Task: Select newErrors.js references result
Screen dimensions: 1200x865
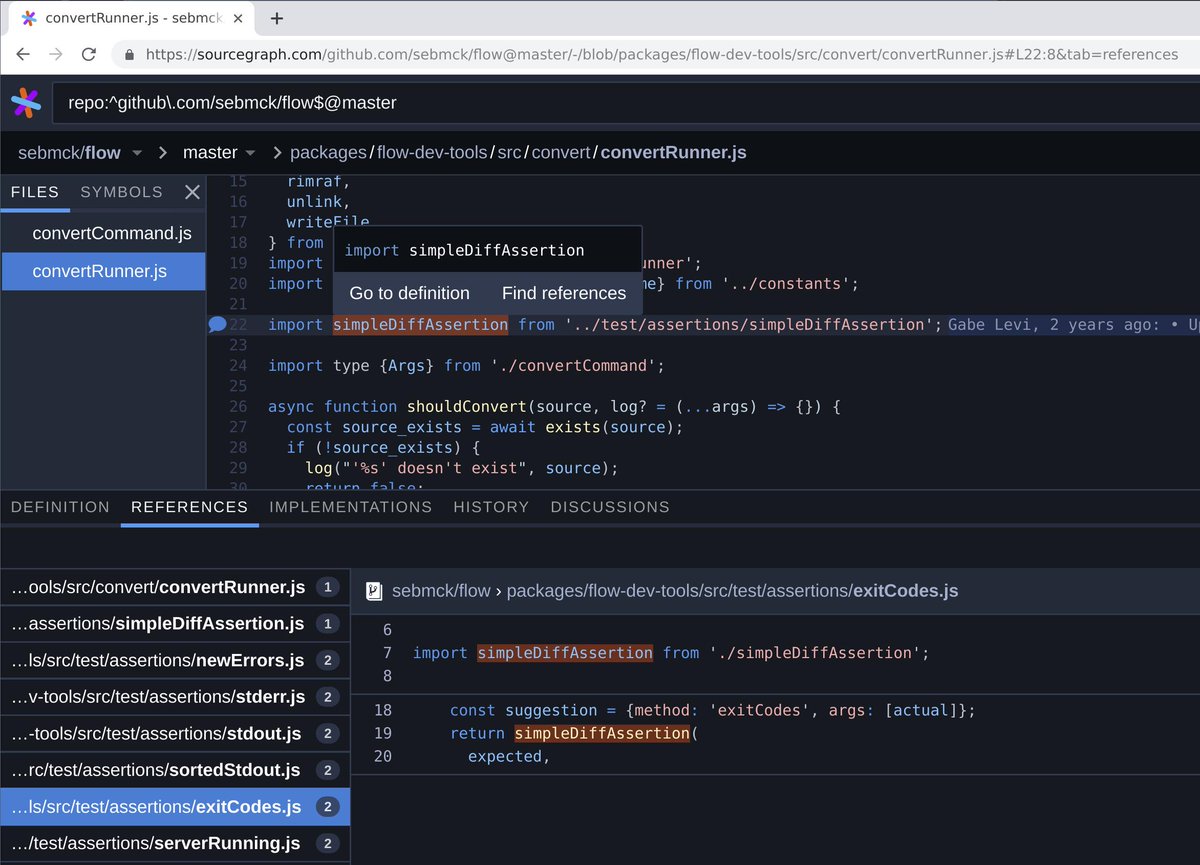Action: [x=175, y=660]
